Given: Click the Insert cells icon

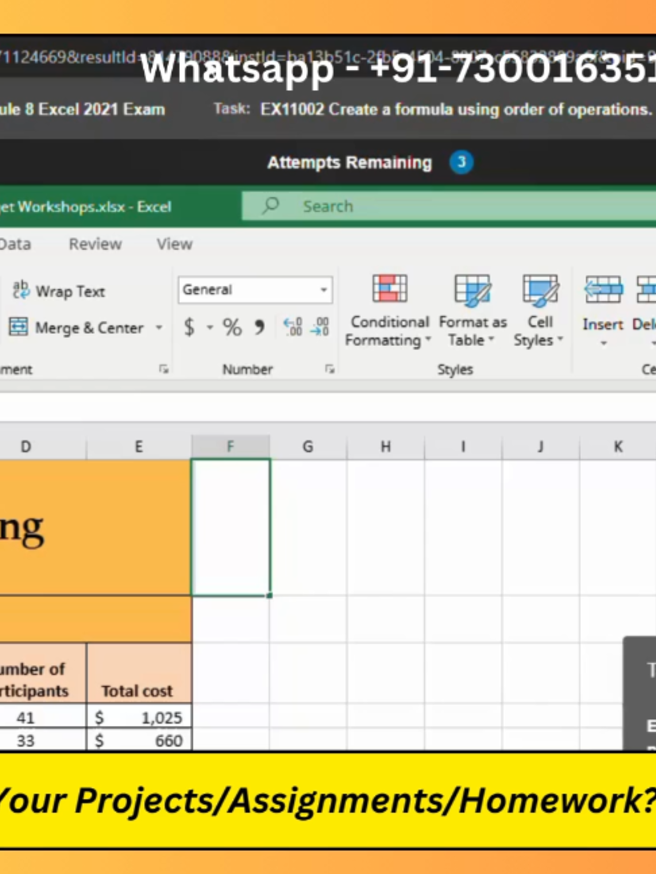Looking at the screenshot, I should [x=603, y=290].
